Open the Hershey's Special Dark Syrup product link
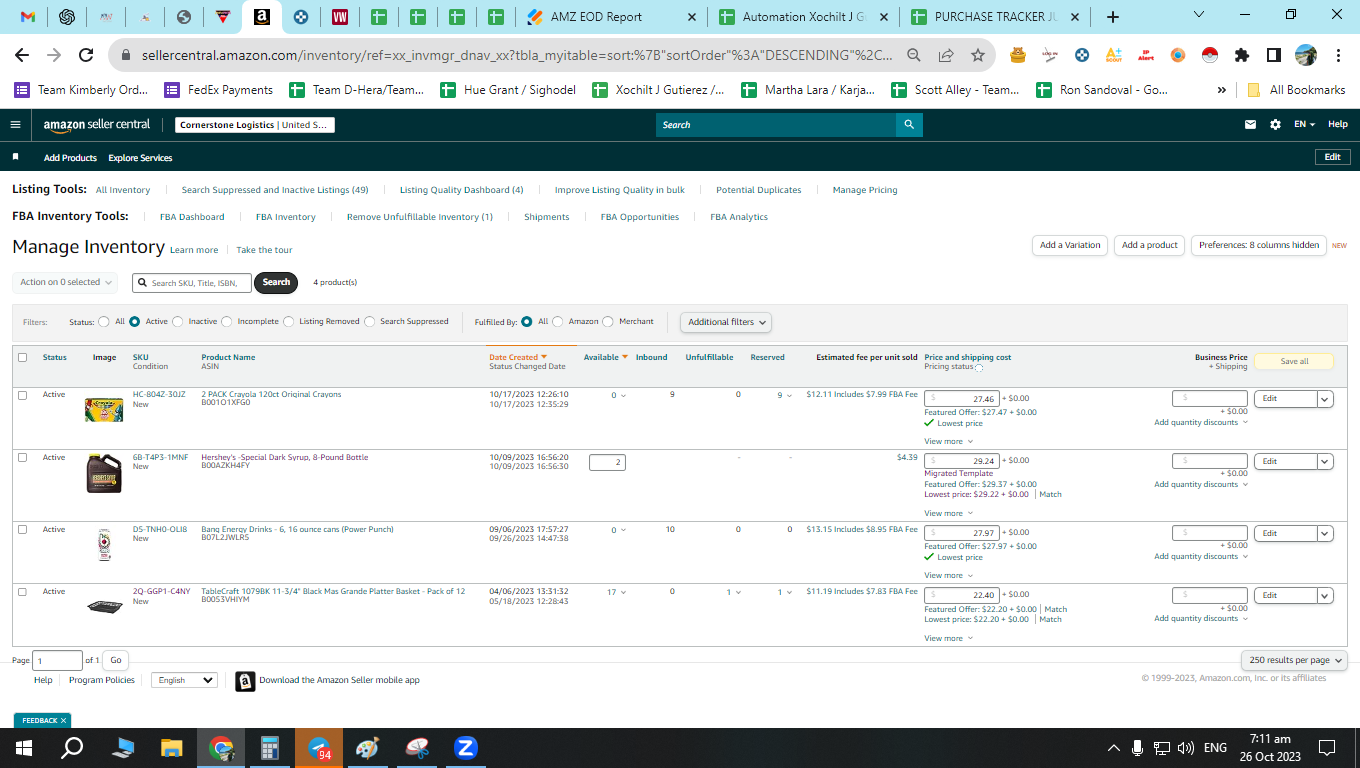This screenshot has height=768, width=1360. pos(285,457)
